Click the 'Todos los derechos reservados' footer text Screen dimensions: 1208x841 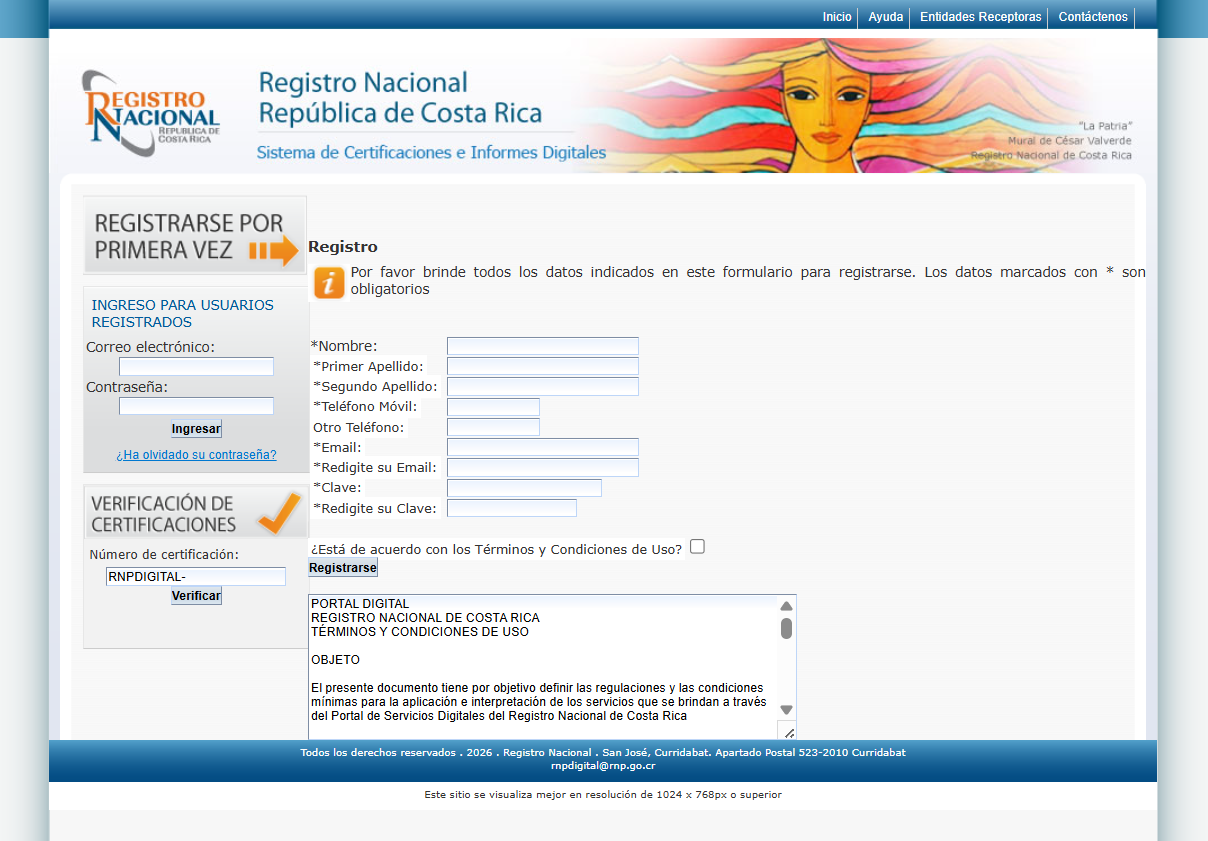pos(603,752)
